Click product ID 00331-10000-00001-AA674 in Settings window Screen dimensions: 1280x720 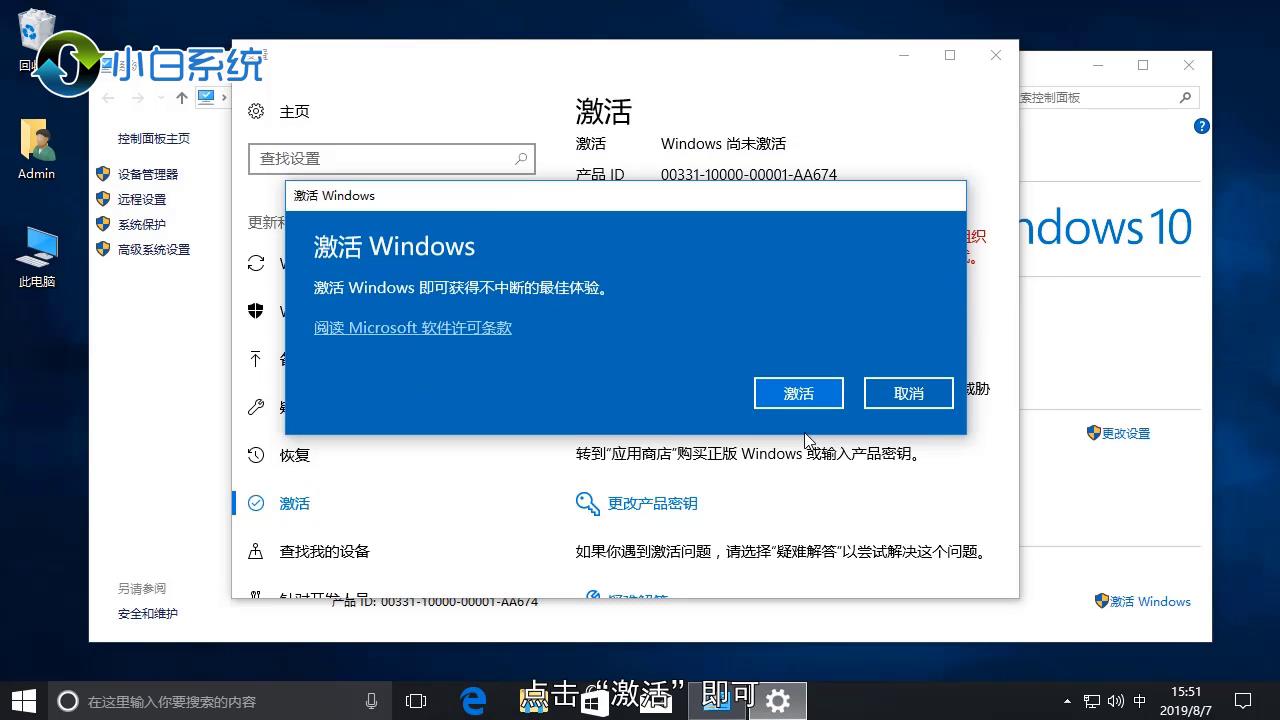748,174
